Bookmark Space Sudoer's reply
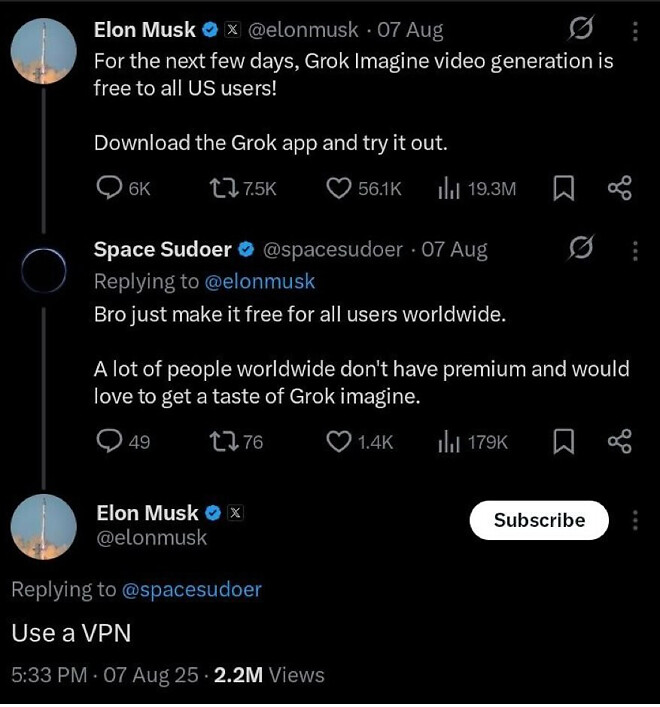The image size is (660, 707). (x=564, y=441)
